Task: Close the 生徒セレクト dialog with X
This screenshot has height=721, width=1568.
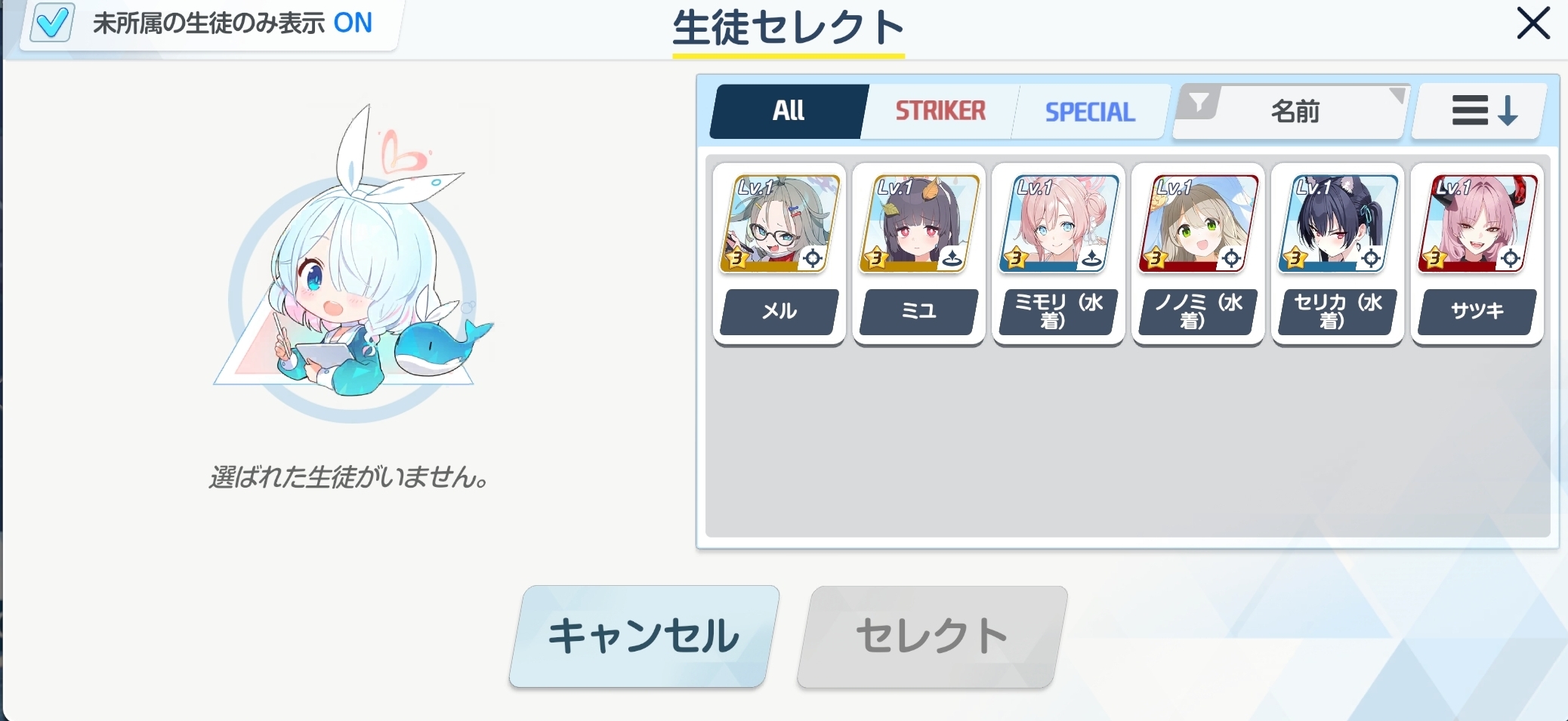Action: click(1533, 23)
